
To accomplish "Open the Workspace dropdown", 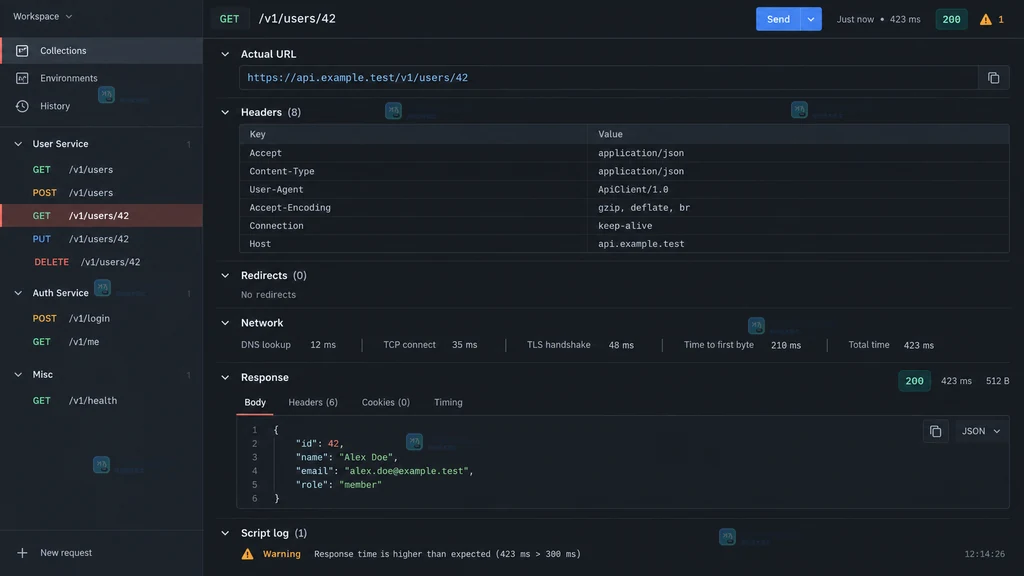I will (42, 16).
